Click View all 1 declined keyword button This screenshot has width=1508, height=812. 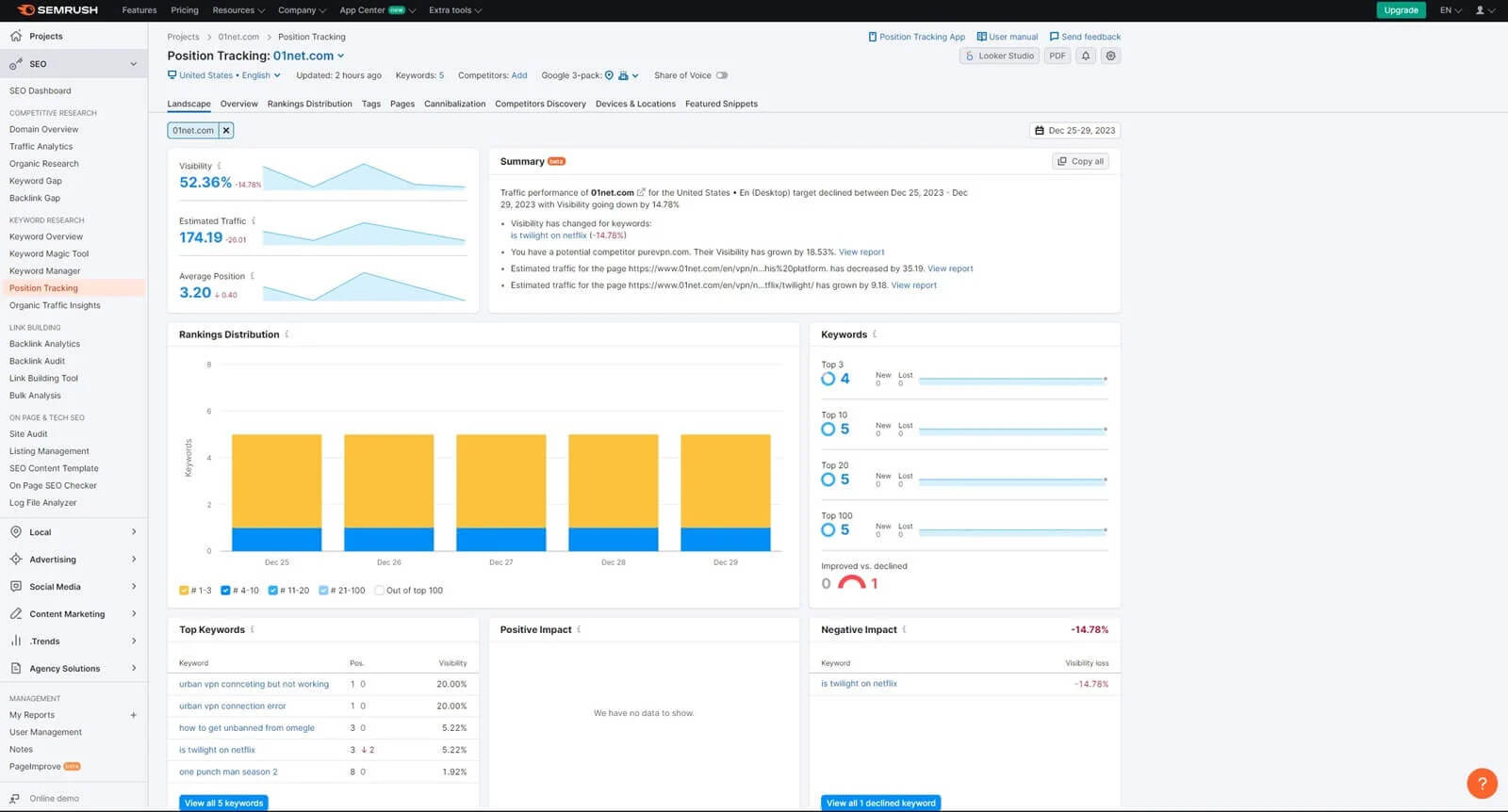tap(880, 803)
